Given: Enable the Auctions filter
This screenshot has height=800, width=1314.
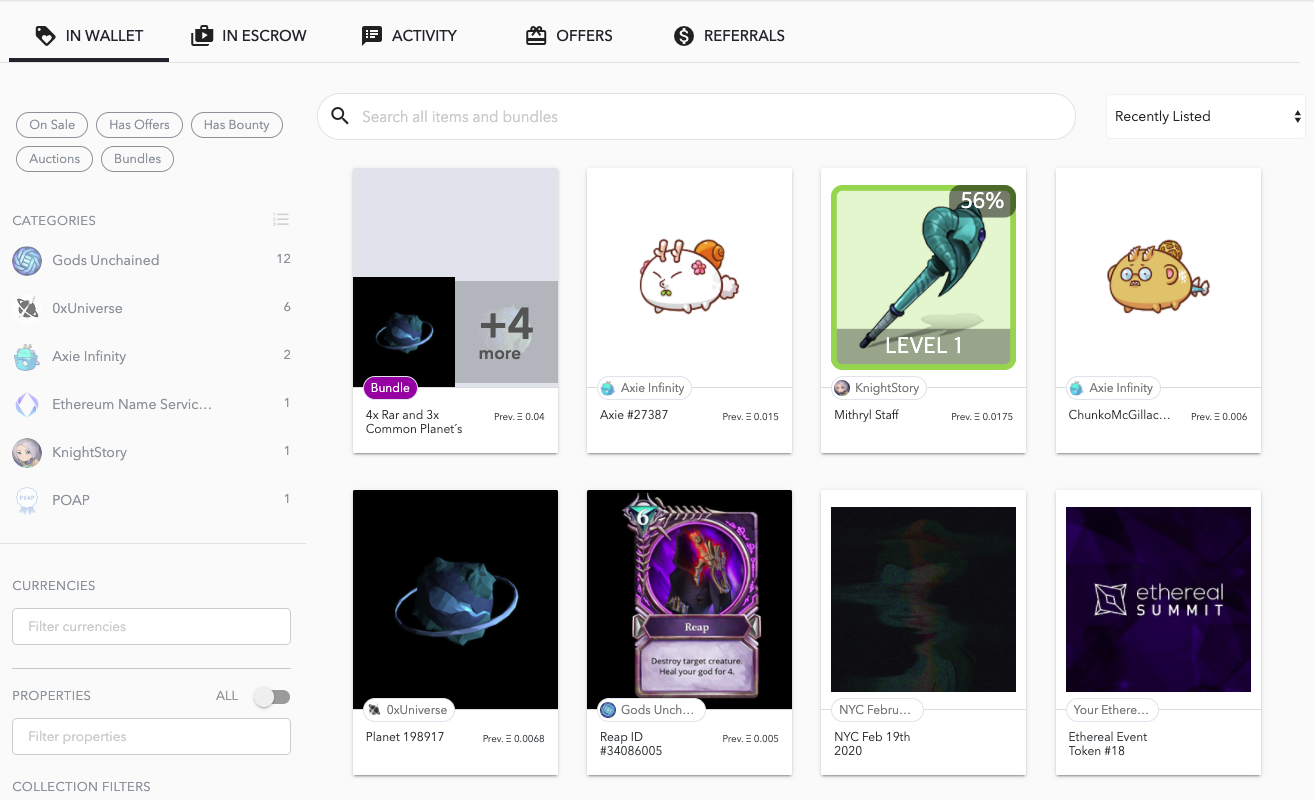Looking at the screenshot, I should tap(54, 158).
